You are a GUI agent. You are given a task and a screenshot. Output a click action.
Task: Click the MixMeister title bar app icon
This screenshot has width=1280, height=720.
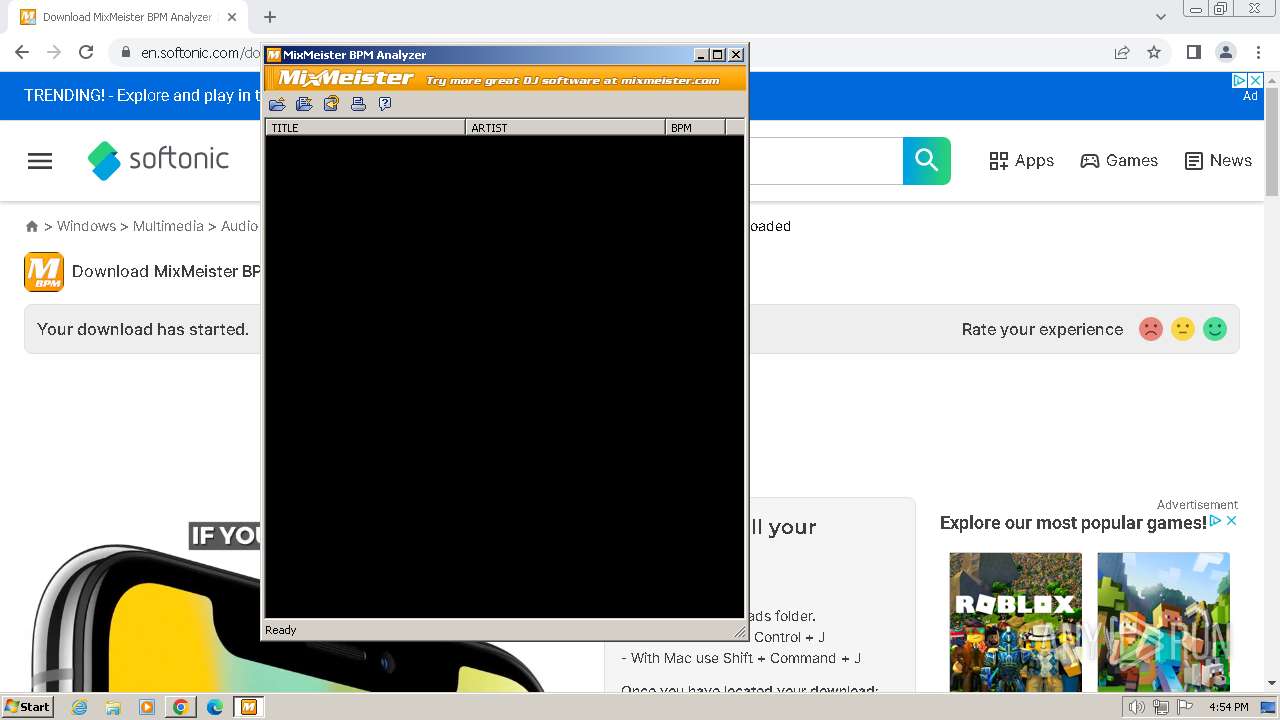pos(273,55)
